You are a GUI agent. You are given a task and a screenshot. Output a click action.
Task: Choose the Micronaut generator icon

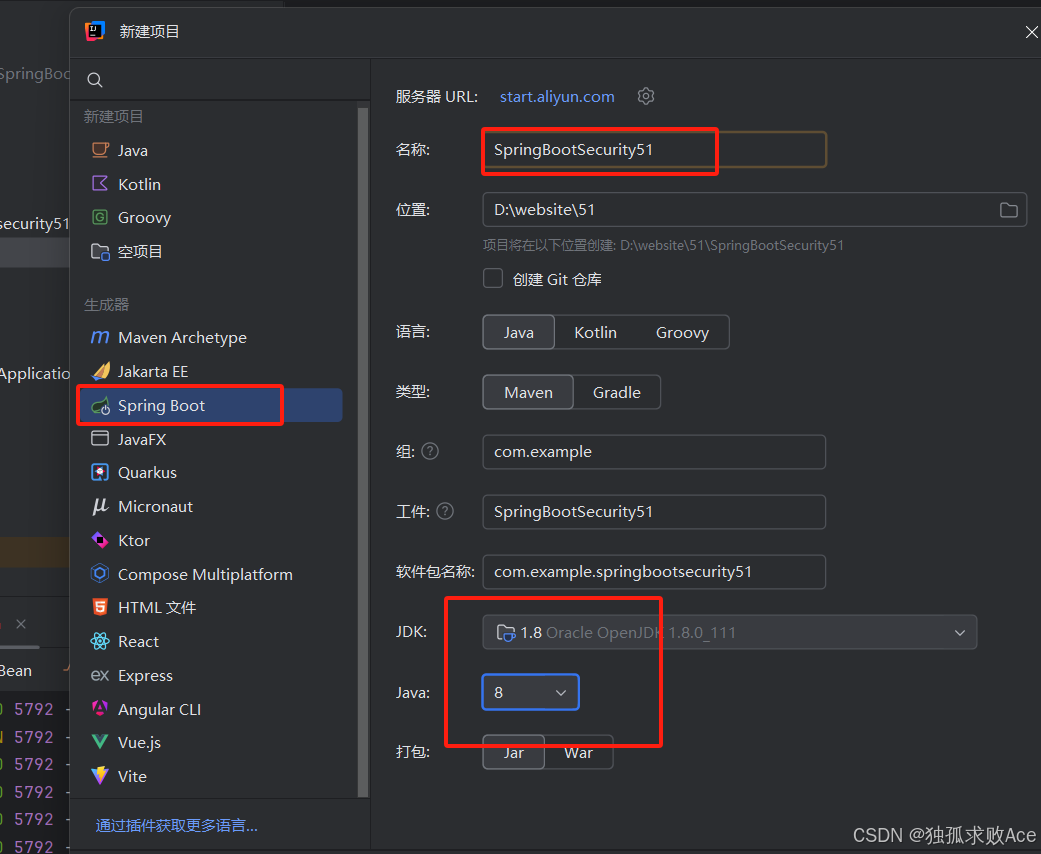pyautogui.click(x=100, y=506)
